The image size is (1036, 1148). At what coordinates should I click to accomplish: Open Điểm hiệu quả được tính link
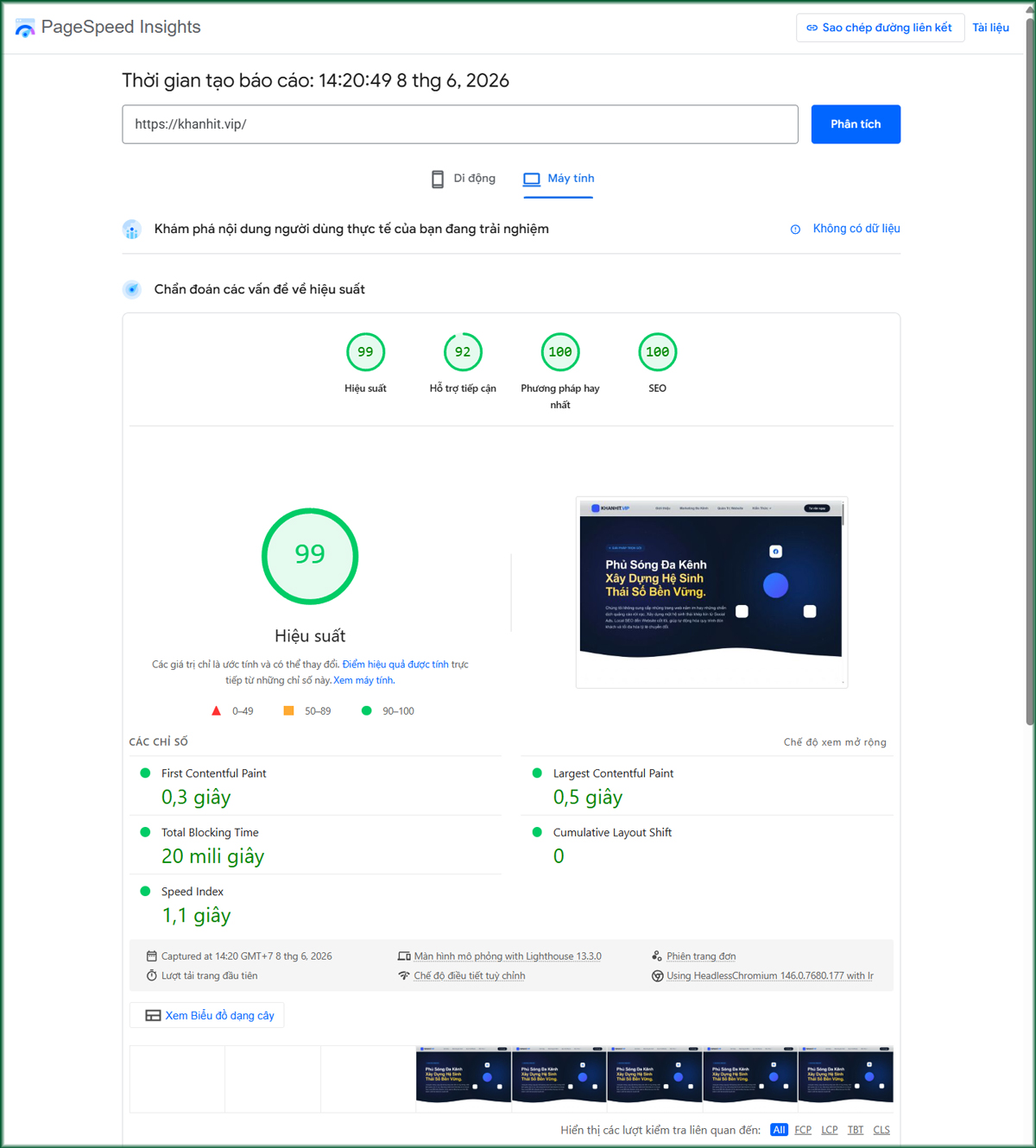[395, 665]
